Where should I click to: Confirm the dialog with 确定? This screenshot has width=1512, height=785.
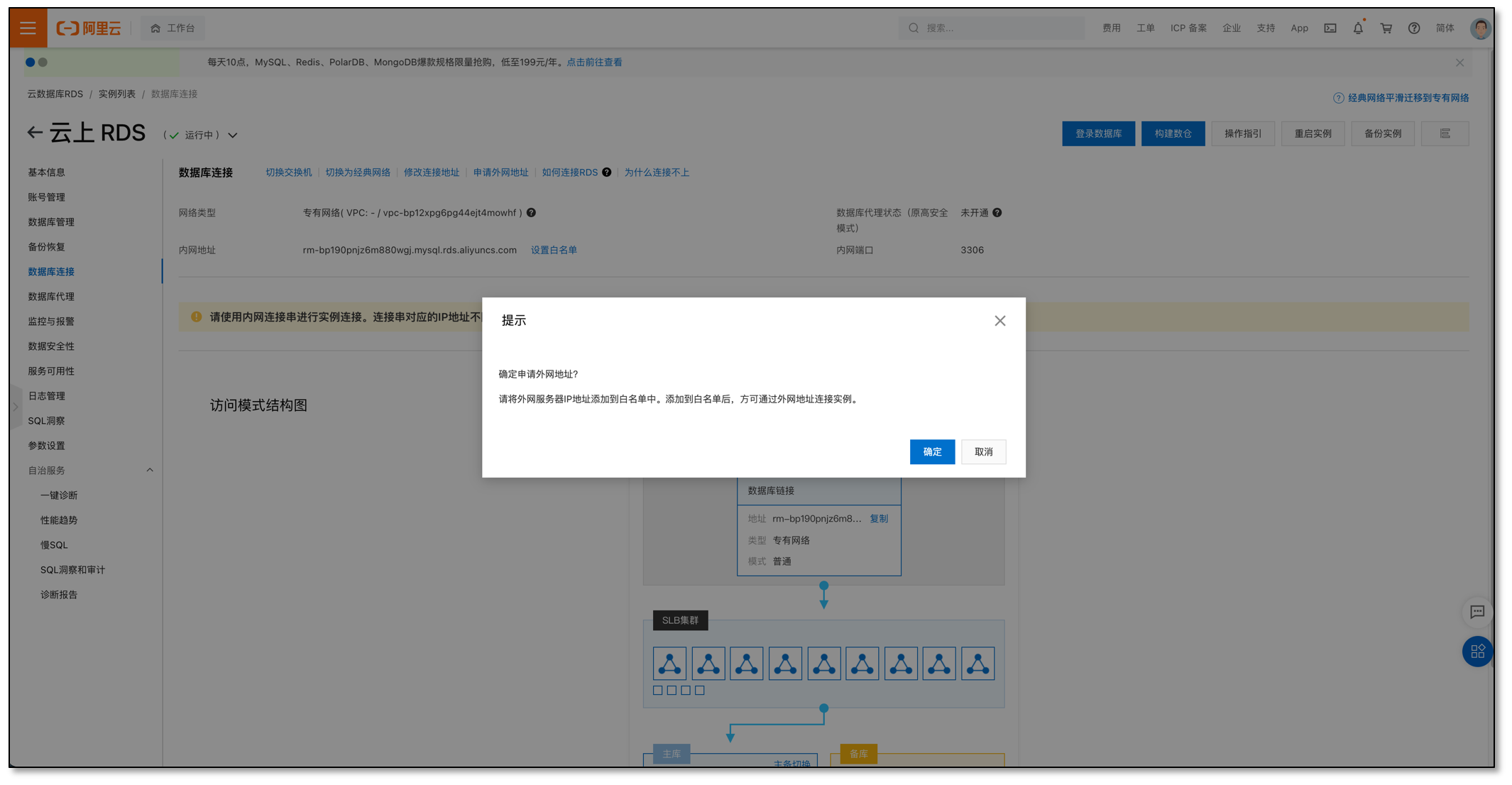pos(932,452)
